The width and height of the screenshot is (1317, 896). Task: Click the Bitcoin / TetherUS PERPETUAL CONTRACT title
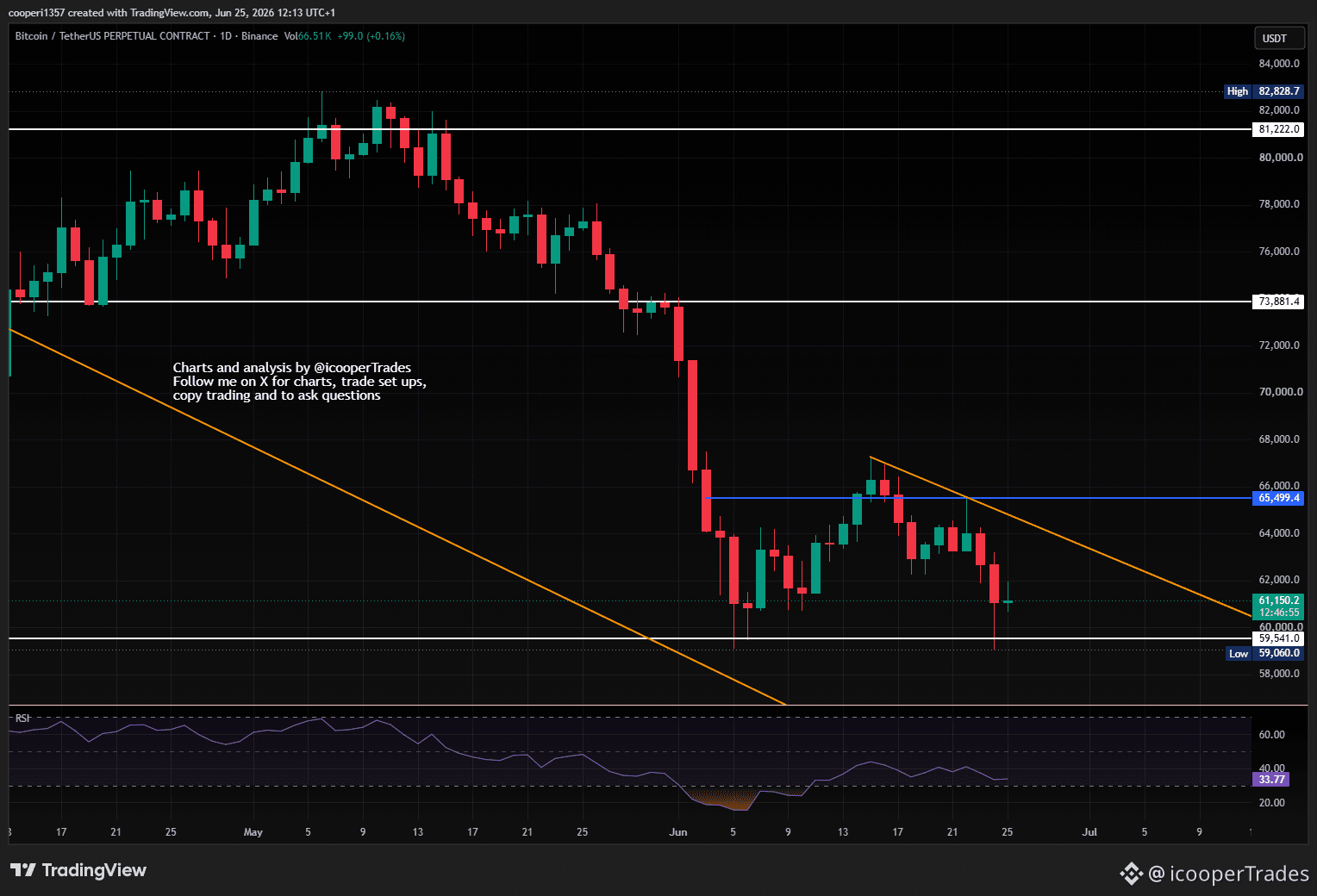pos(112,36)
